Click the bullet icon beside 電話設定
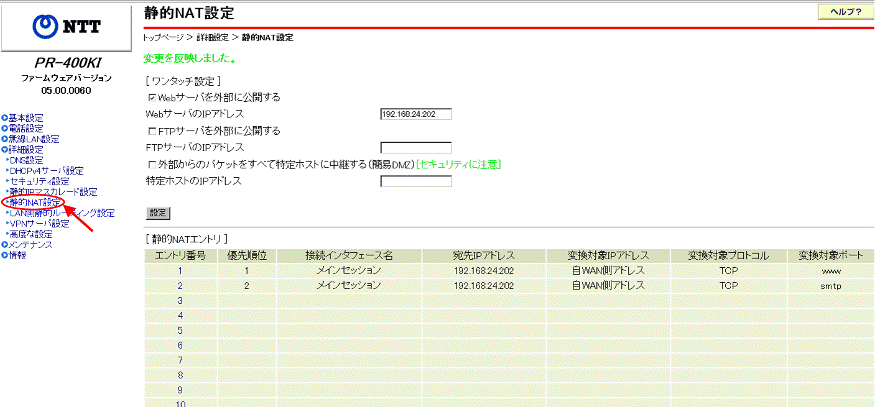 (x=4, y=128)
